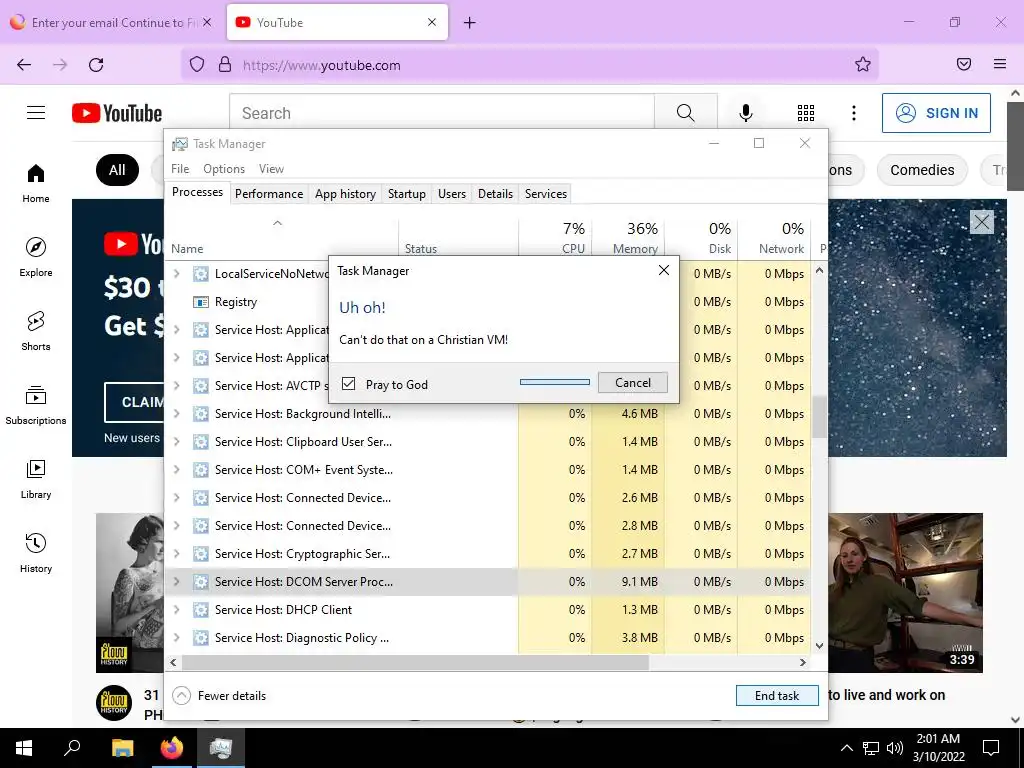Image resolution: width=1024 pixels, height=768 pixels.
Task: Expand Service Host: Clipboard User Ser... row
Action: (176, 442)
